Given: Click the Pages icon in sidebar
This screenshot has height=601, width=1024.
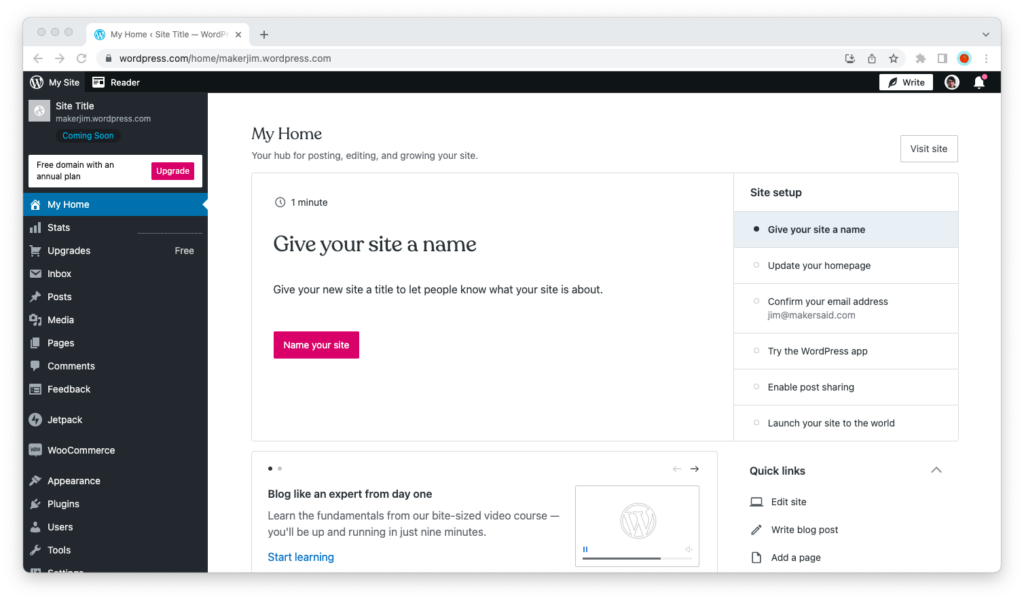Looking at the screenshot, I should (35, 343).
